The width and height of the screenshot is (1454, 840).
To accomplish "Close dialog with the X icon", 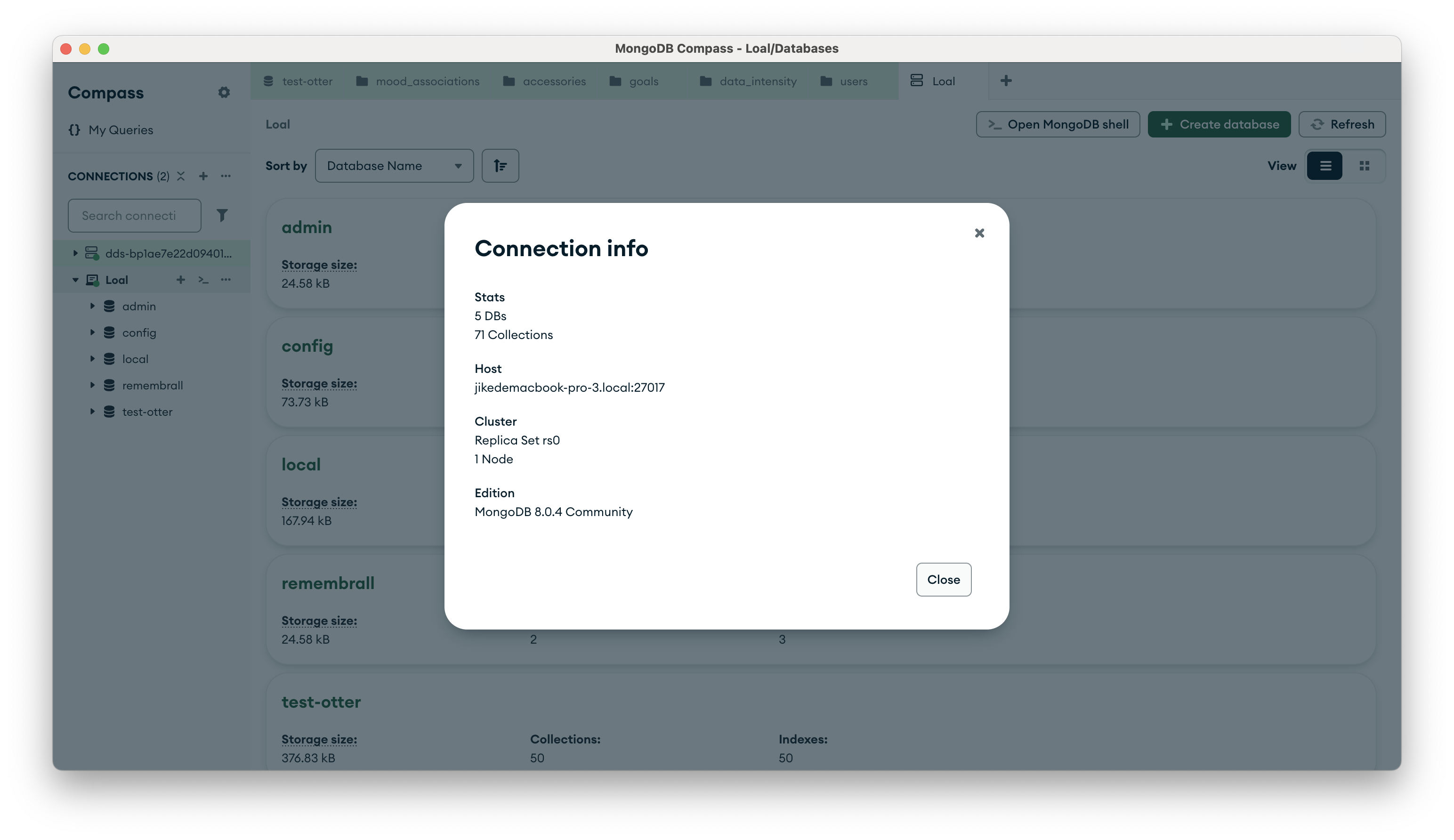I will pyautogui.click(x=979, y=233).
